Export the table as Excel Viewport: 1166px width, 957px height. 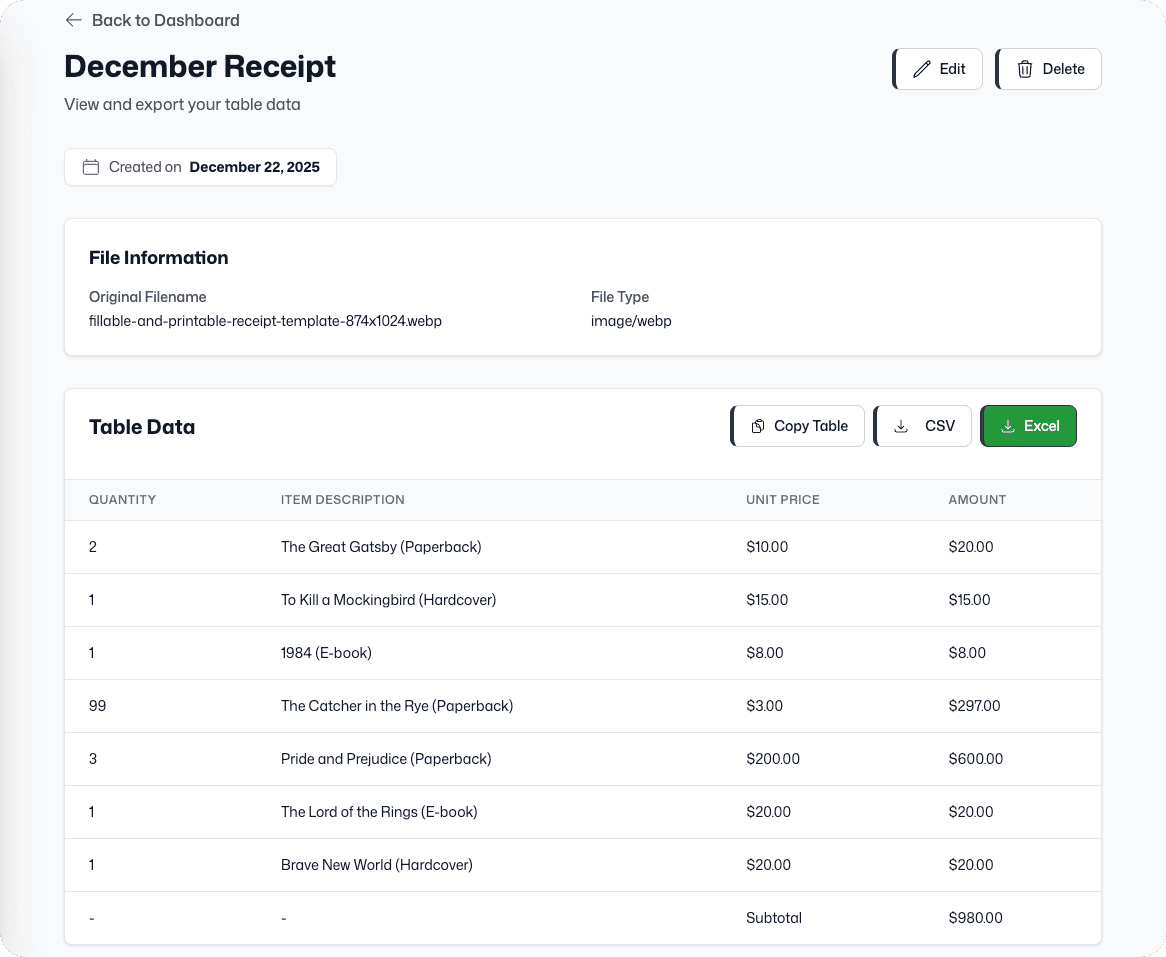click(x=1029, y=426)
